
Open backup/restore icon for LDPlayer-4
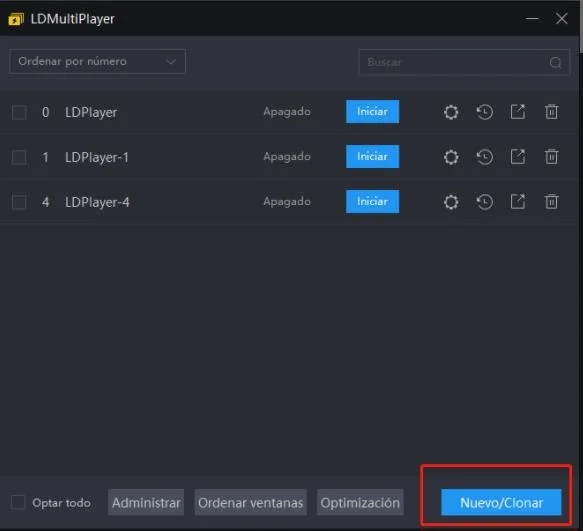[485, 202]
